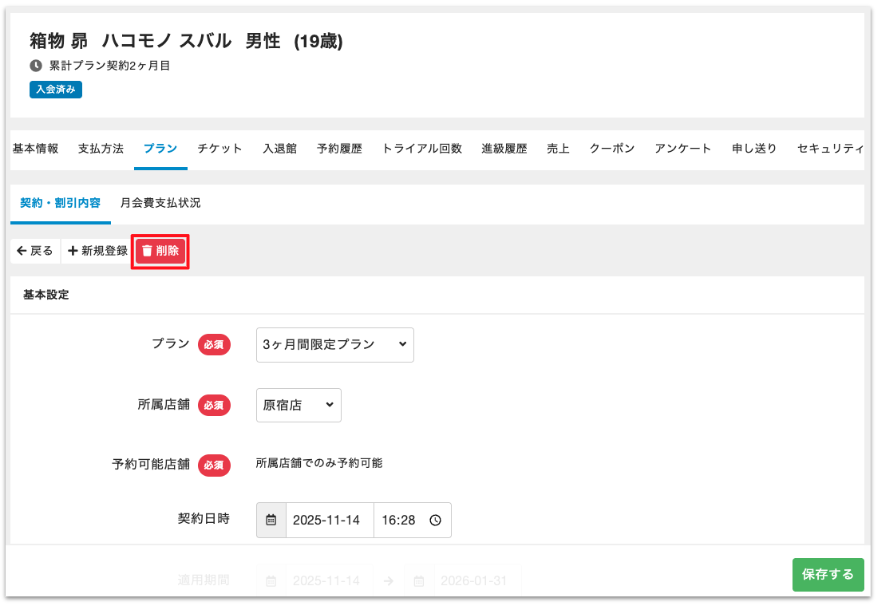Click the 入会済み status badge
The height and width of the screenshot is (606, 878).
(56, 89)
